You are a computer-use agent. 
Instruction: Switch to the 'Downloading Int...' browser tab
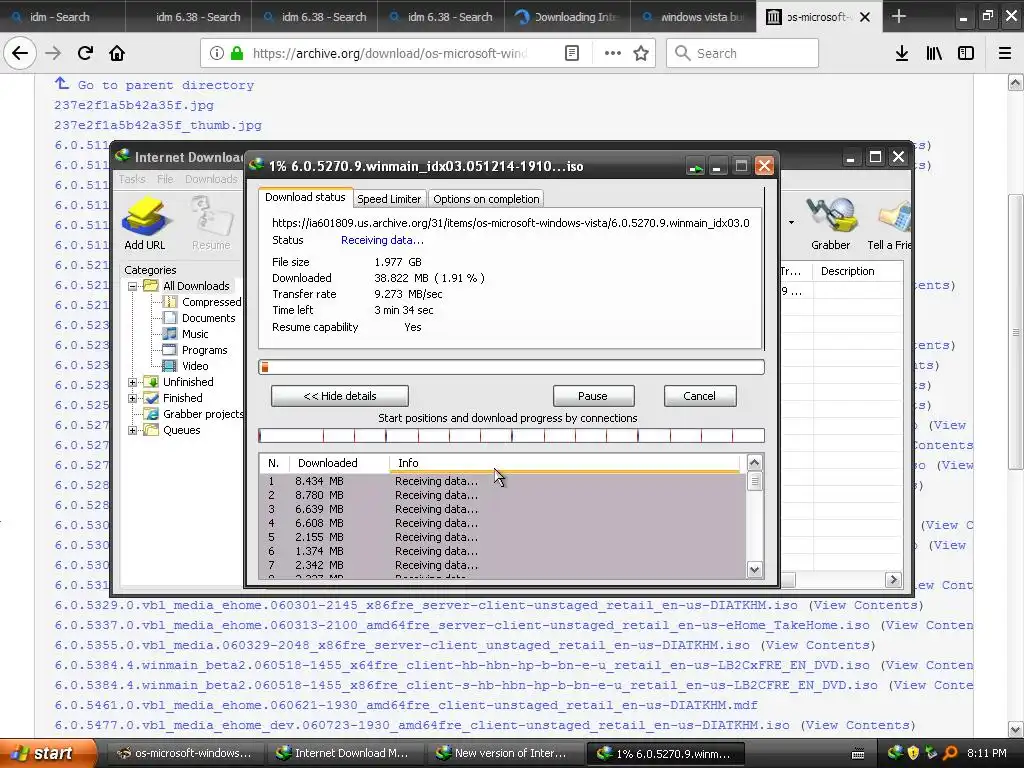[568, 17]
